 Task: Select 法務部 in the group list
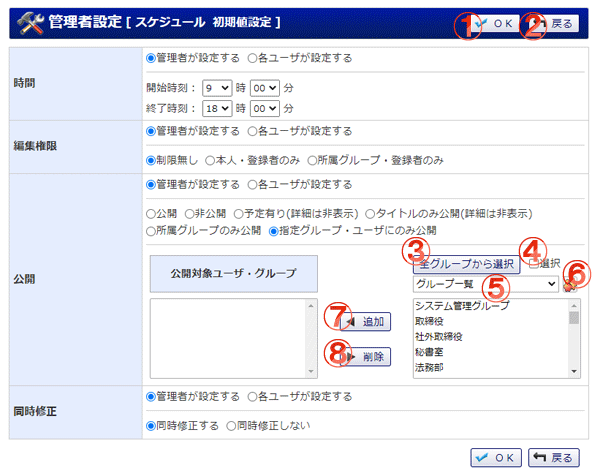(491, 367)
